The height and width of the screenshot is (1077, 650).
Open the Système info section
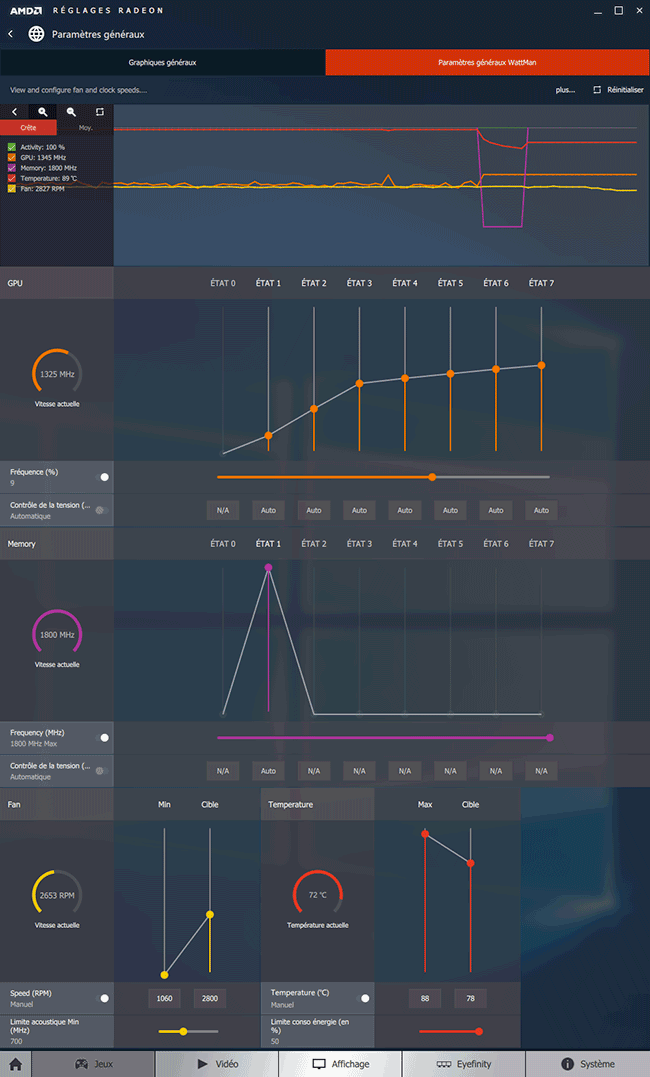coord(588,1064)
